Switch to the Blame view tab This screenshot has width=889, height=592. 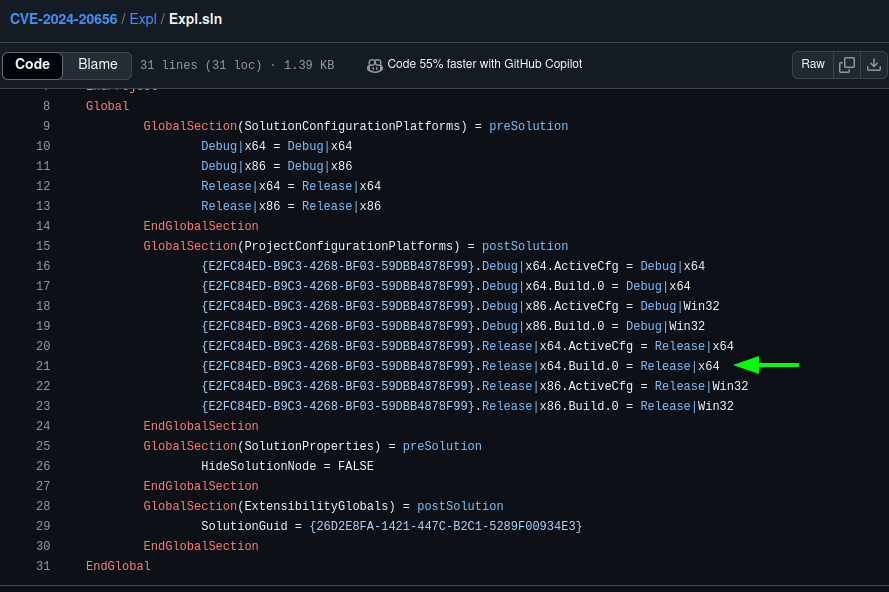pyautogui.click(x=98, y=65)
